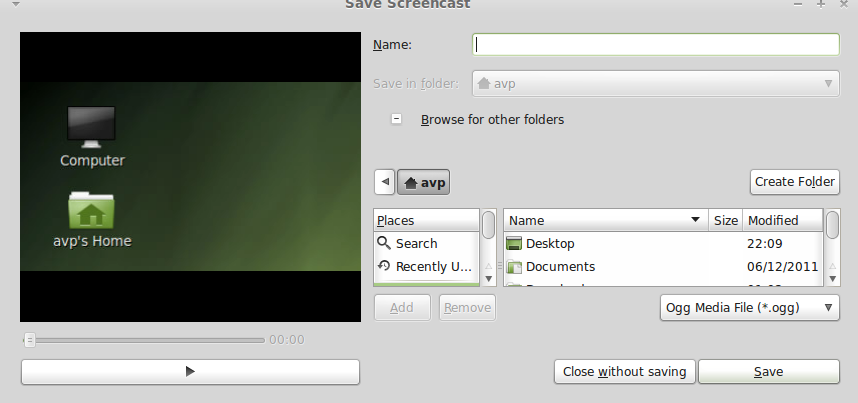Click the file list scrollbar
The width and height of the screenshot is (858, 403).
832,247
